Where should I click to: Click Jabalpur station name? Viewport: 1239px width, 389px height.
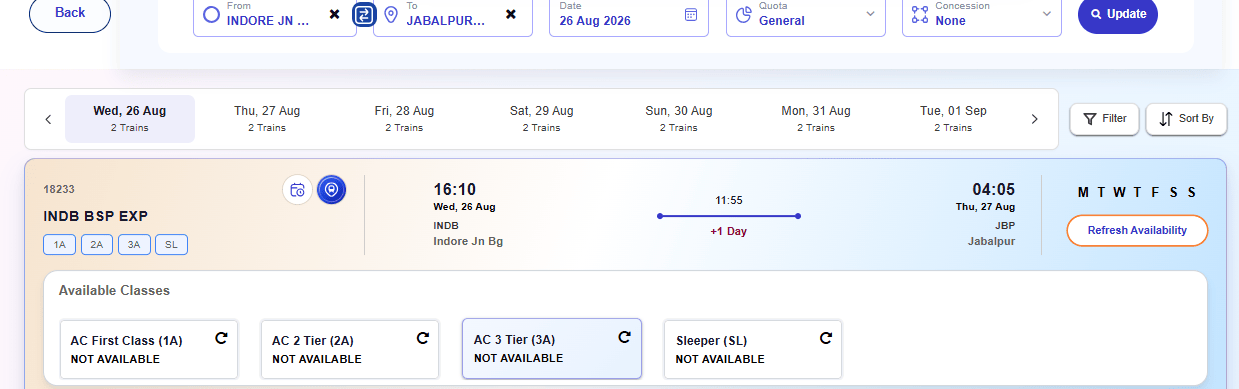pyautogui.click(x=992, y=241)
